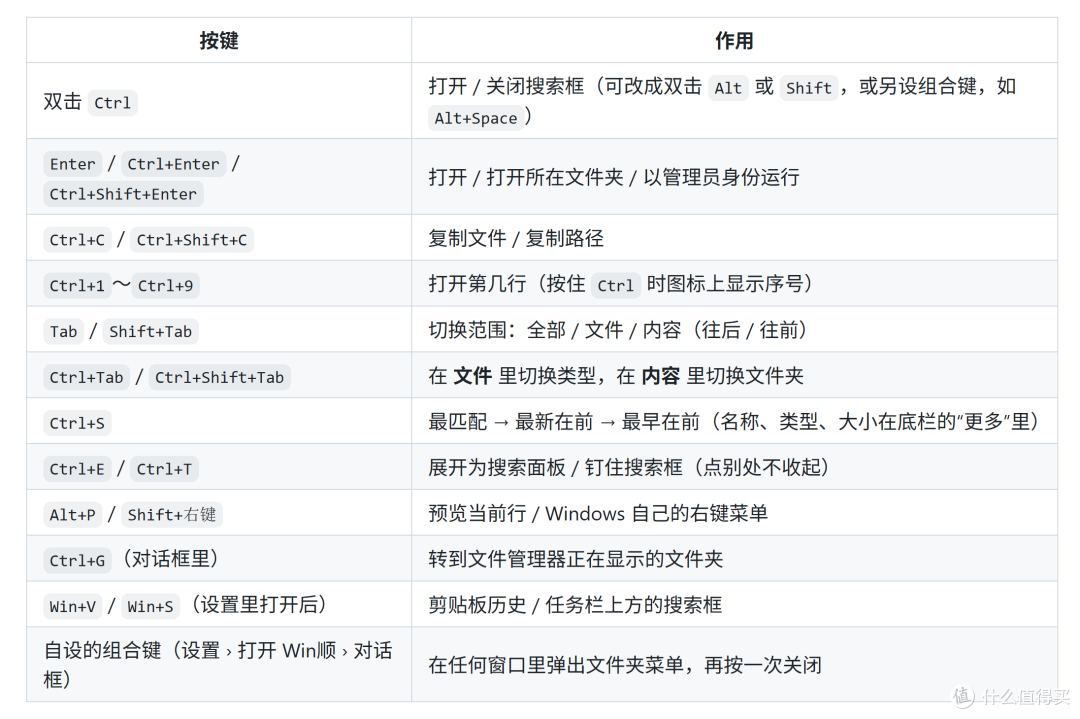This screenshot has width=1080, height=719.
Task: Click the text （对话框里） after Ctrl+G
Action: (x=170, y=559)
